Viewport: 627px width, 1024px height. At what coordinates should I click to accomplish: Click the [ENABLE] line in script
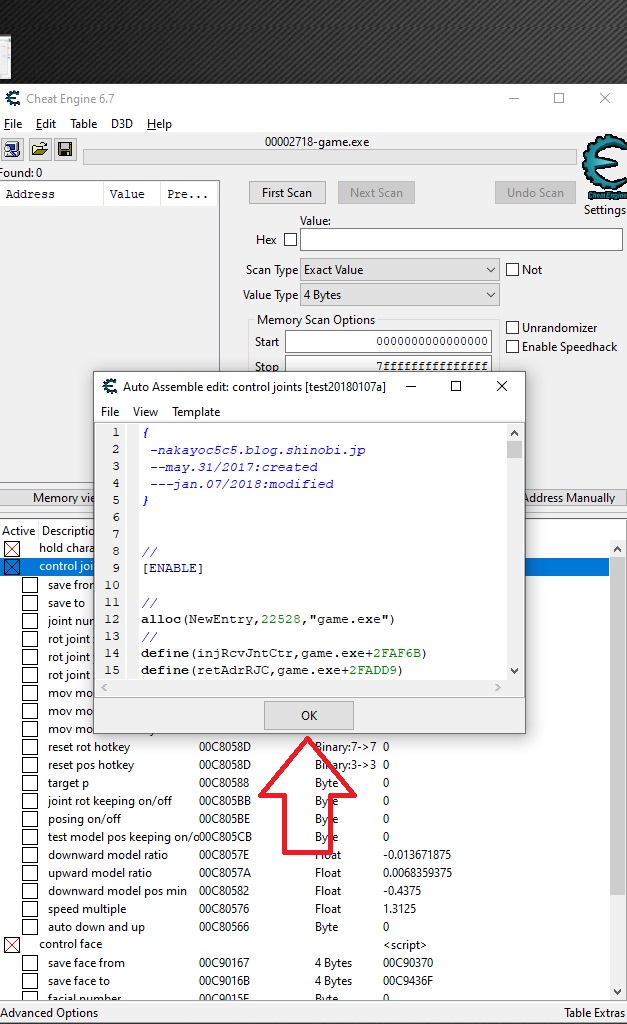(x=172, y=568)
